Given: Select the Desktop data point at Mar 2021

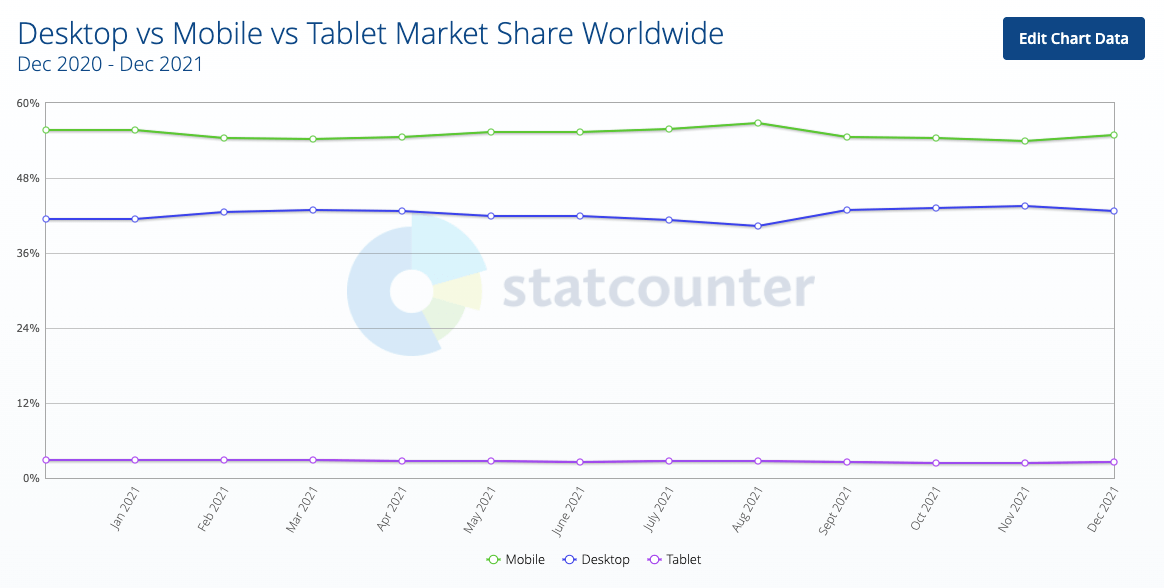Looking at the screenshot, I should (313, 210).
